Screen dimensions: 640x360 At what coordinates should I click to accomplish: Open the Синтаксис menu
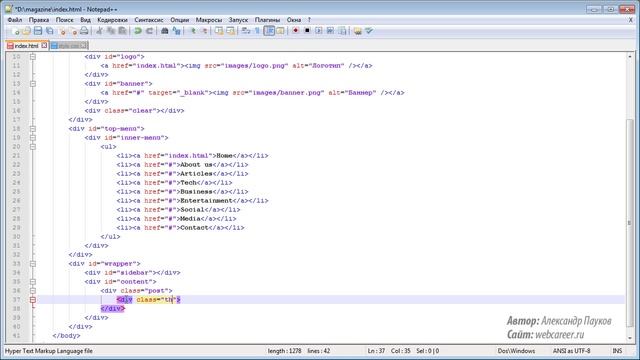(149, 20)
